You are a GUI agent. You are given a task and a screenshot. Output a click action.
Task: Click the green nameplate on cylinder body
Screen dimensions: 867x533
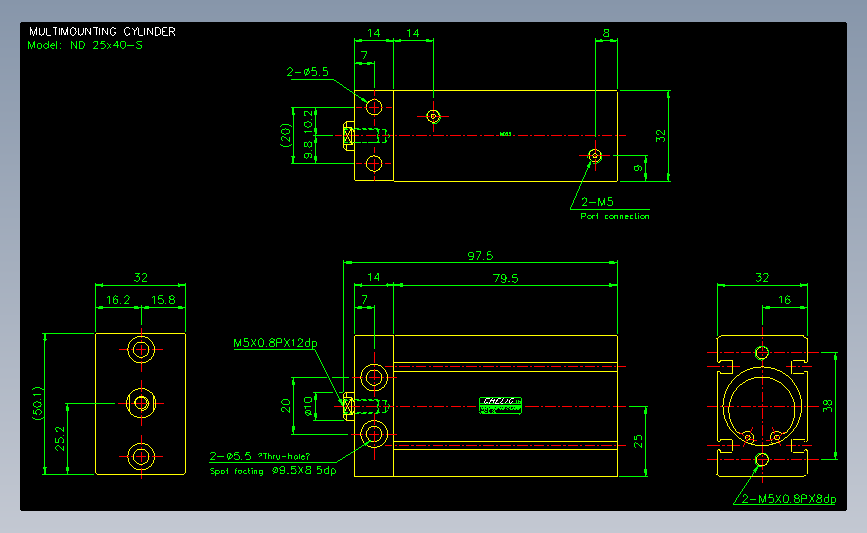click(x=500, y=405)
